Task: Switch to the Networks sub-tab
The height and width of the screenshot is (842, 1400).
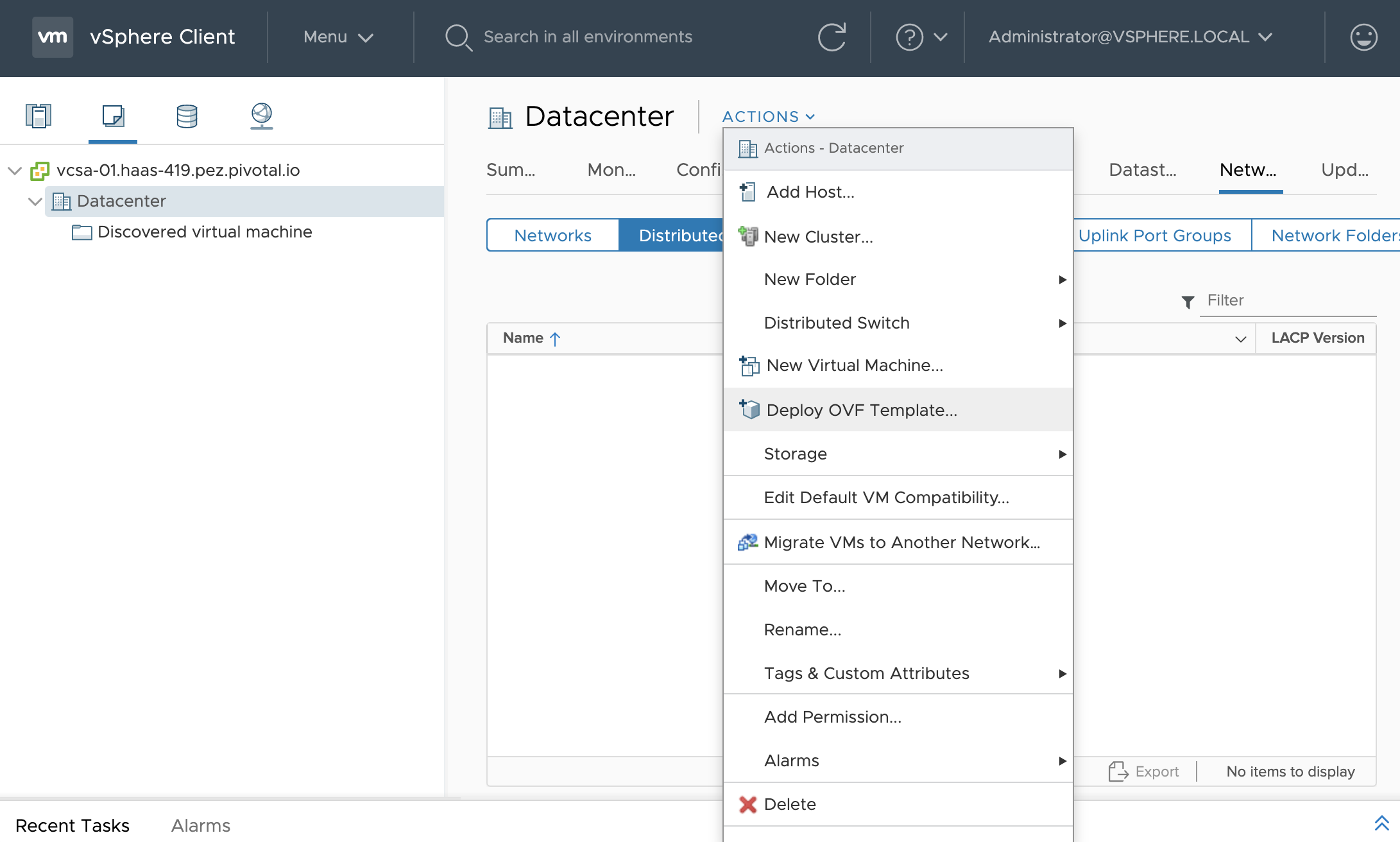Action: pyautogui.click(x=552, y=236)
